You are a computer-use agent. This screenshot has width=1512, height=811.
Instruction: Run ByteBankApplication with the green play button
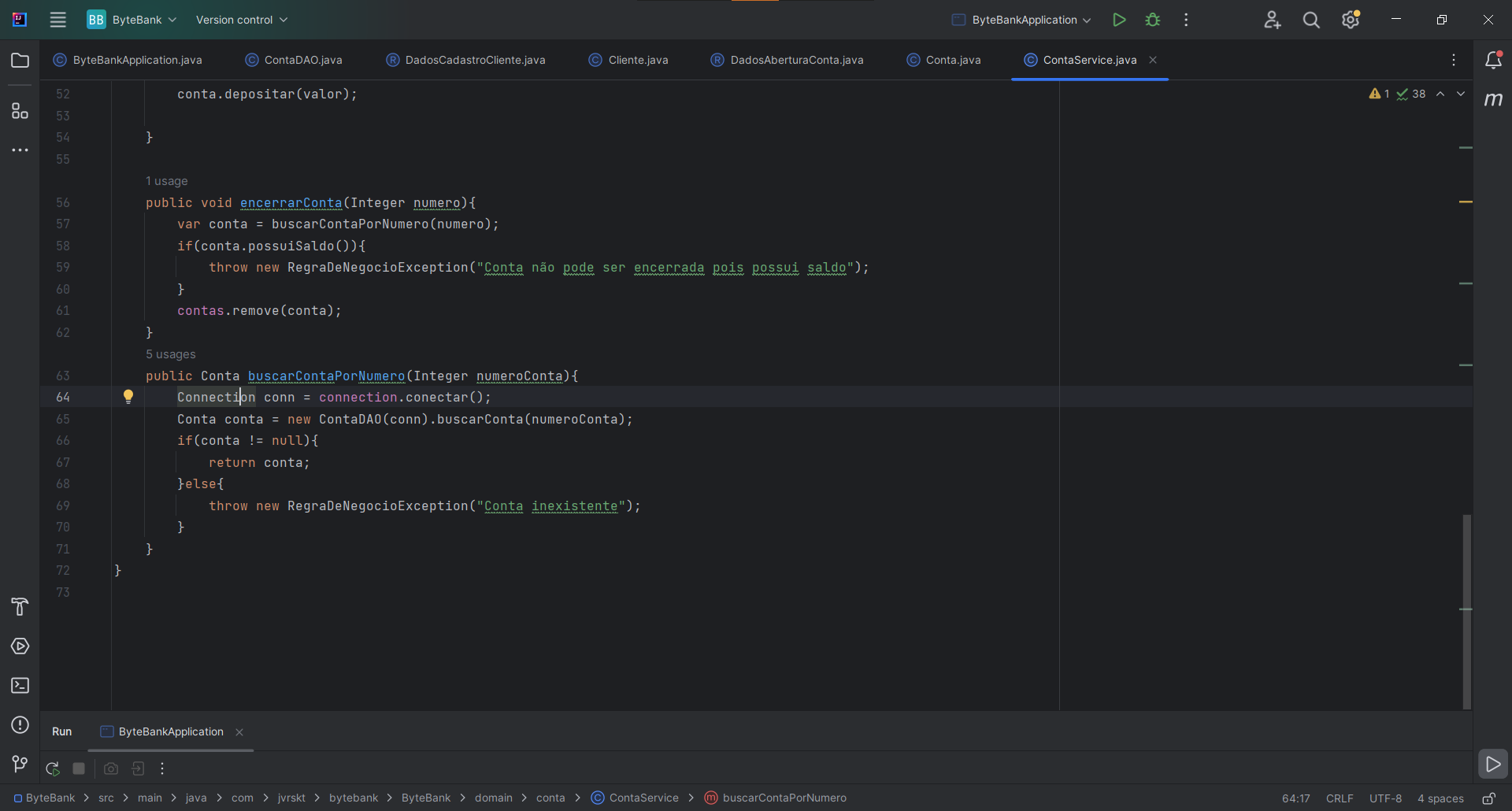(x=1118, y=20)
